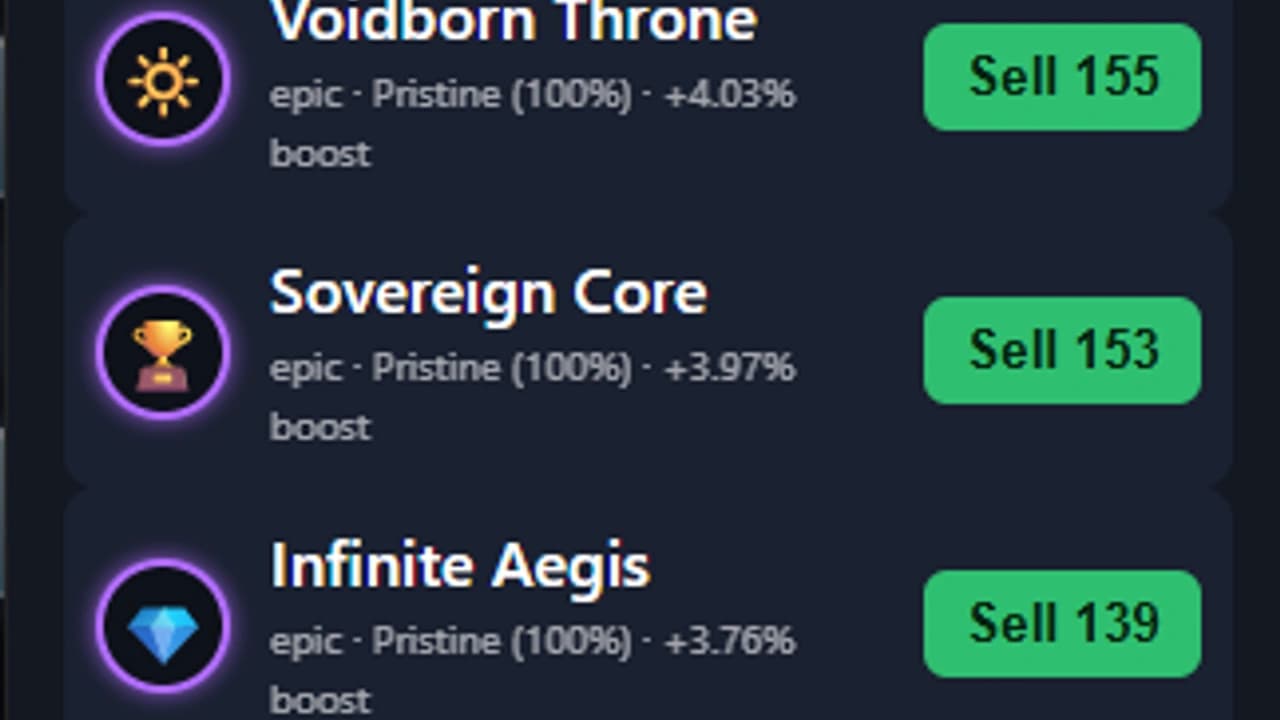Click the word 'boost' under Sovereign Core
This screenshot has height=720, width=1280.
click(x=320, y=426)
